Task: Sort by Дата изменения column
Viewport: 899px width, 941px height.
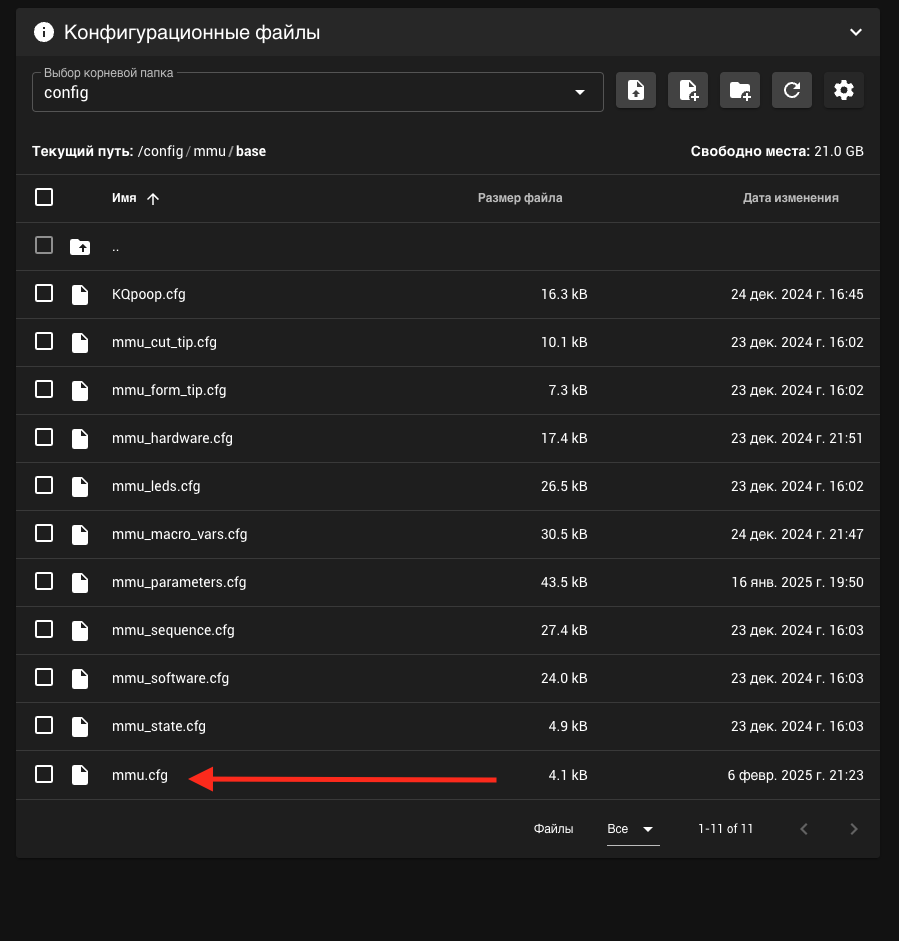Action: click(x=790, y=198)
